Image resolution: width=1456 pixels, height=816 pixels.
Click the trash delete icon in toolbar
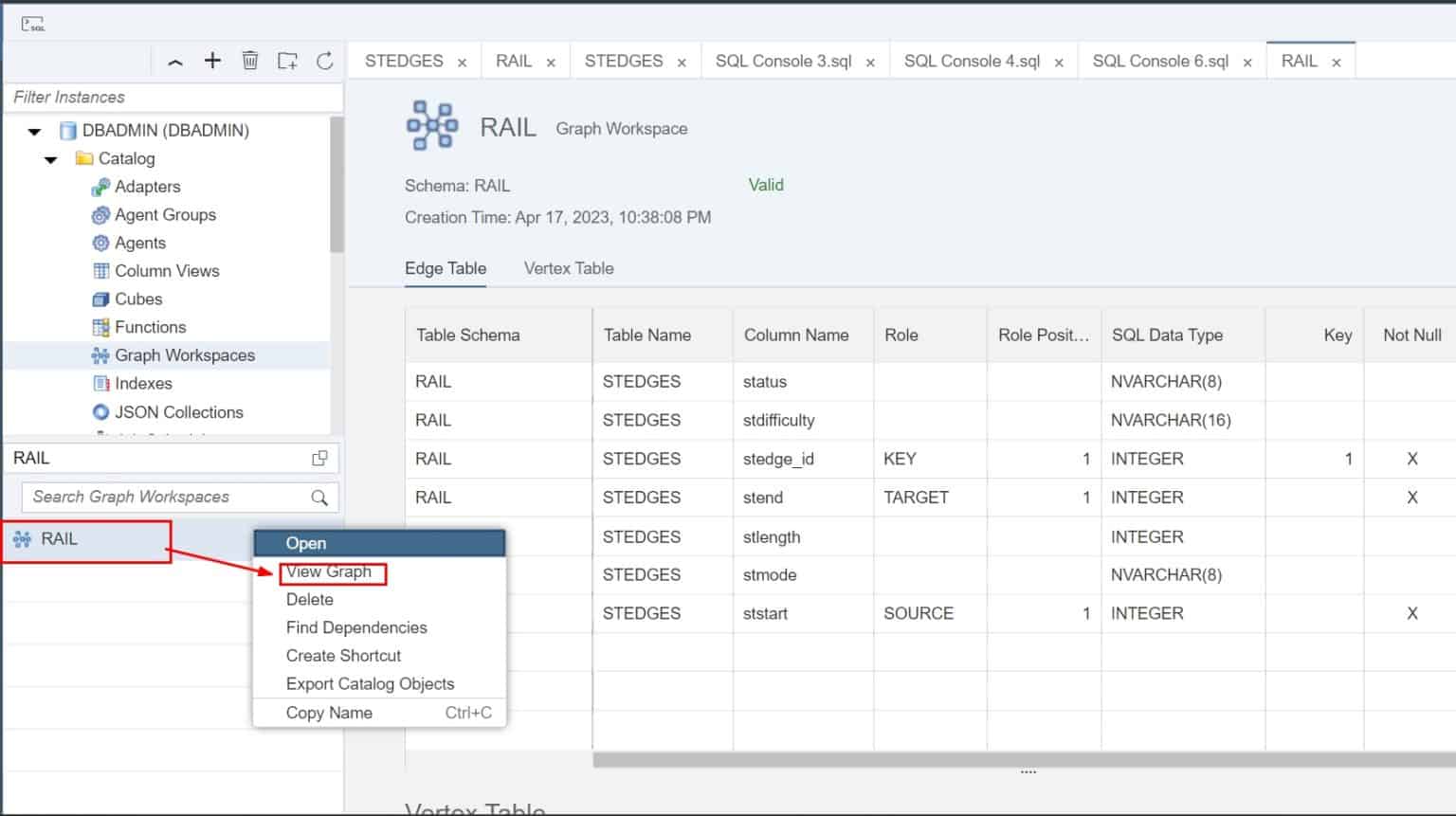click(250, 61)
